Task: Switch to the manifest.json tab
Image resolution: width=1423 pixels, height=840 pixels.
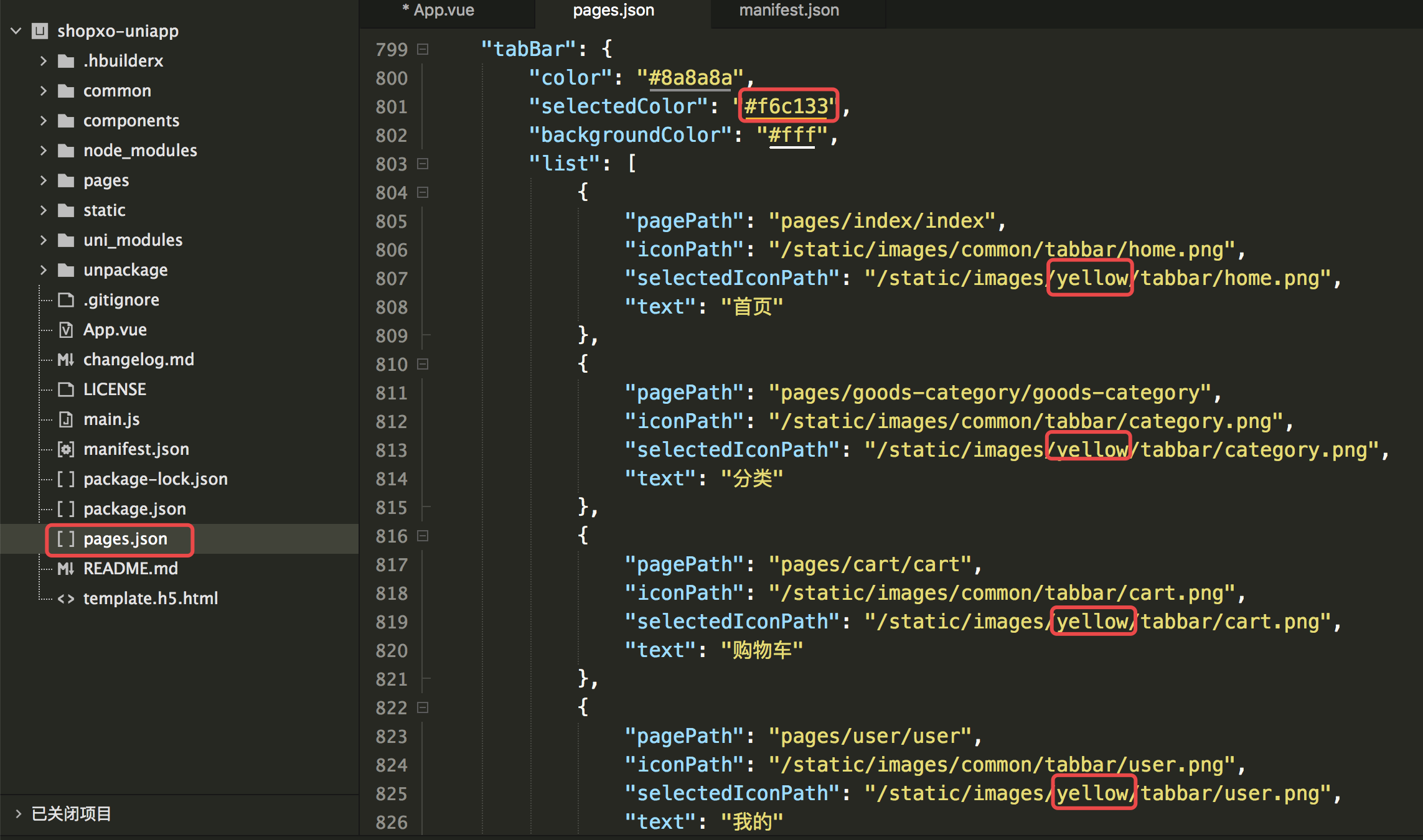Action: click(789, 11)
